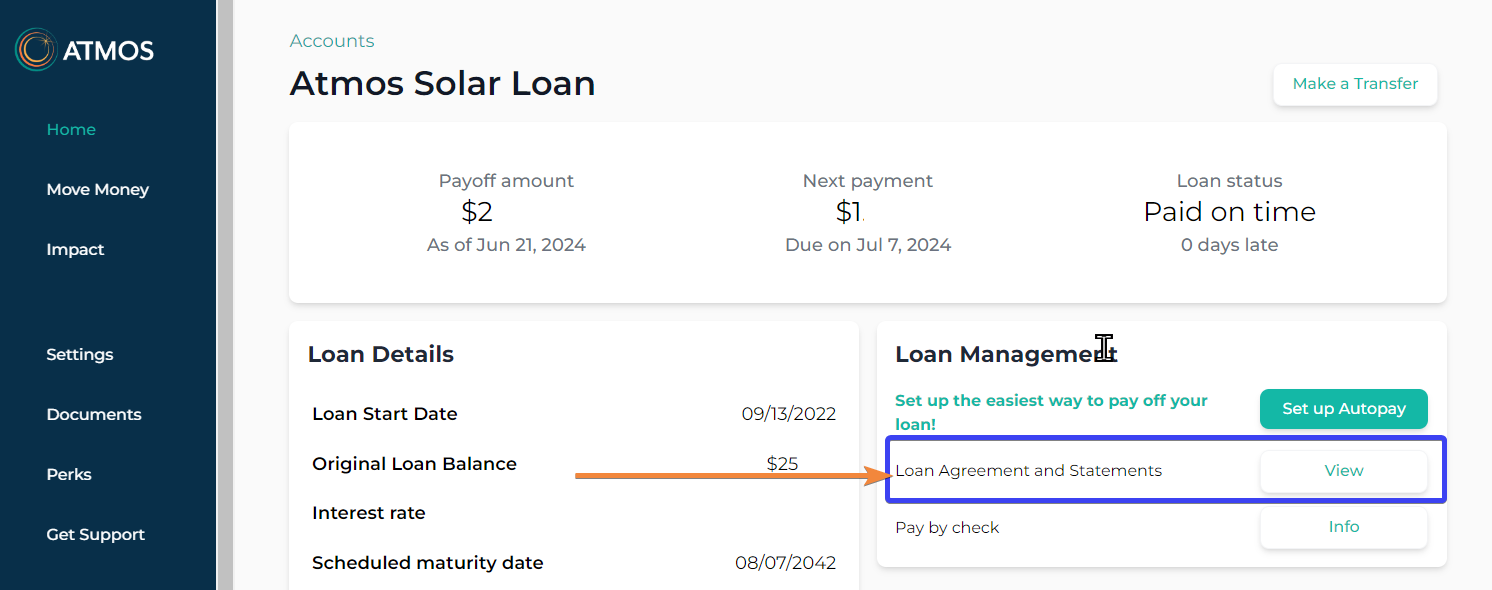Click the Scheduled maturity date value
The width and height of the screenshot is (1492, 590).
pyautogui.click(x=785, y=563)
